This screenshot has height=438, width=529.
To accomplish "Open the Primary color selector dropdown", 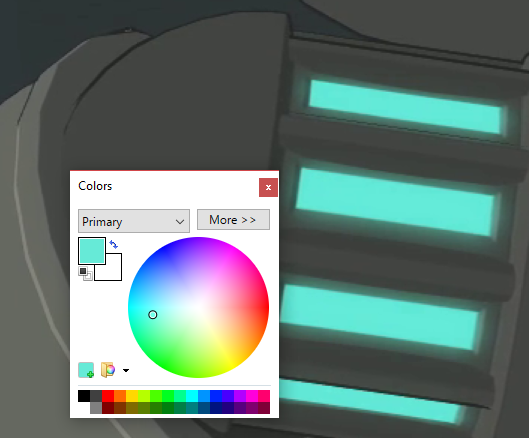I will [x=134, y=221].
